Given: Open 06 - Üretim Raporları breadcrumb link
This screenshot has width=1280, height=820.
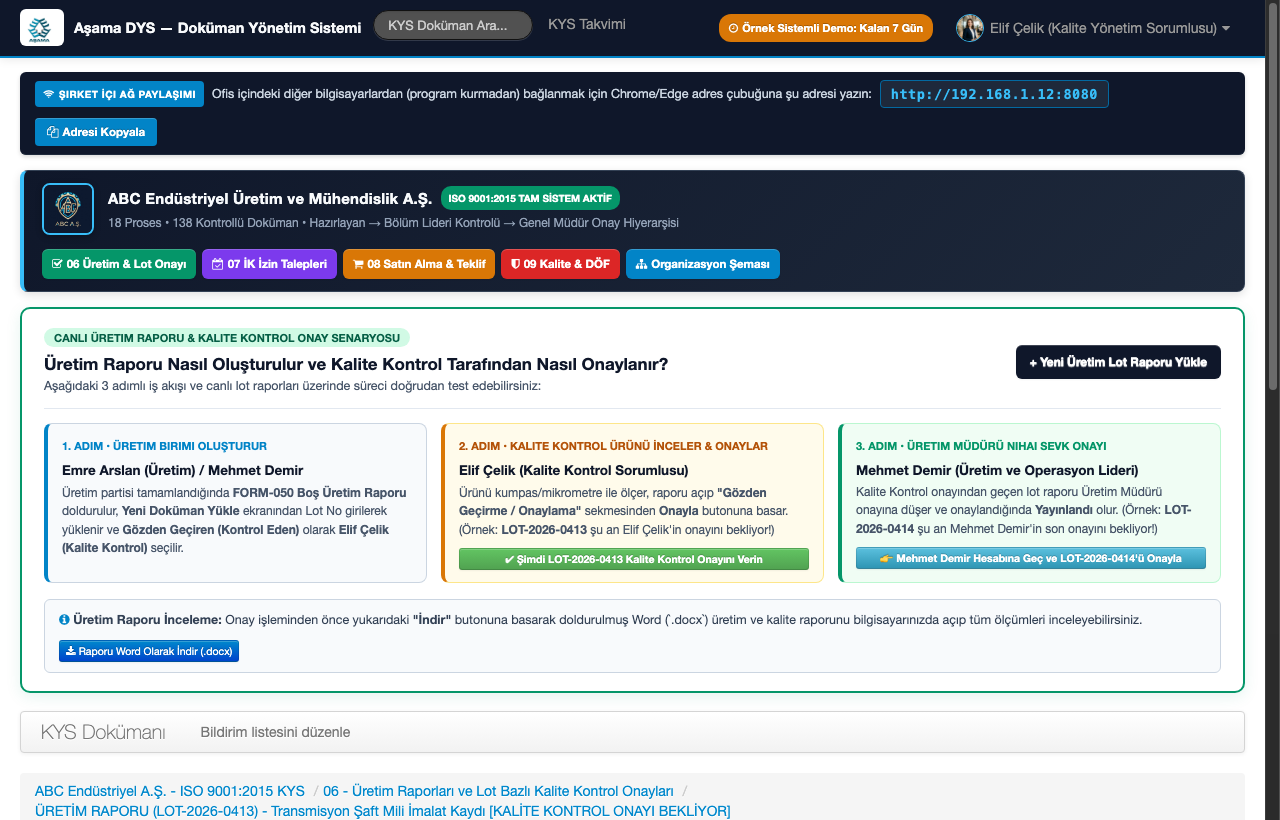Looking at the screenshot, I should click(499, 790).
